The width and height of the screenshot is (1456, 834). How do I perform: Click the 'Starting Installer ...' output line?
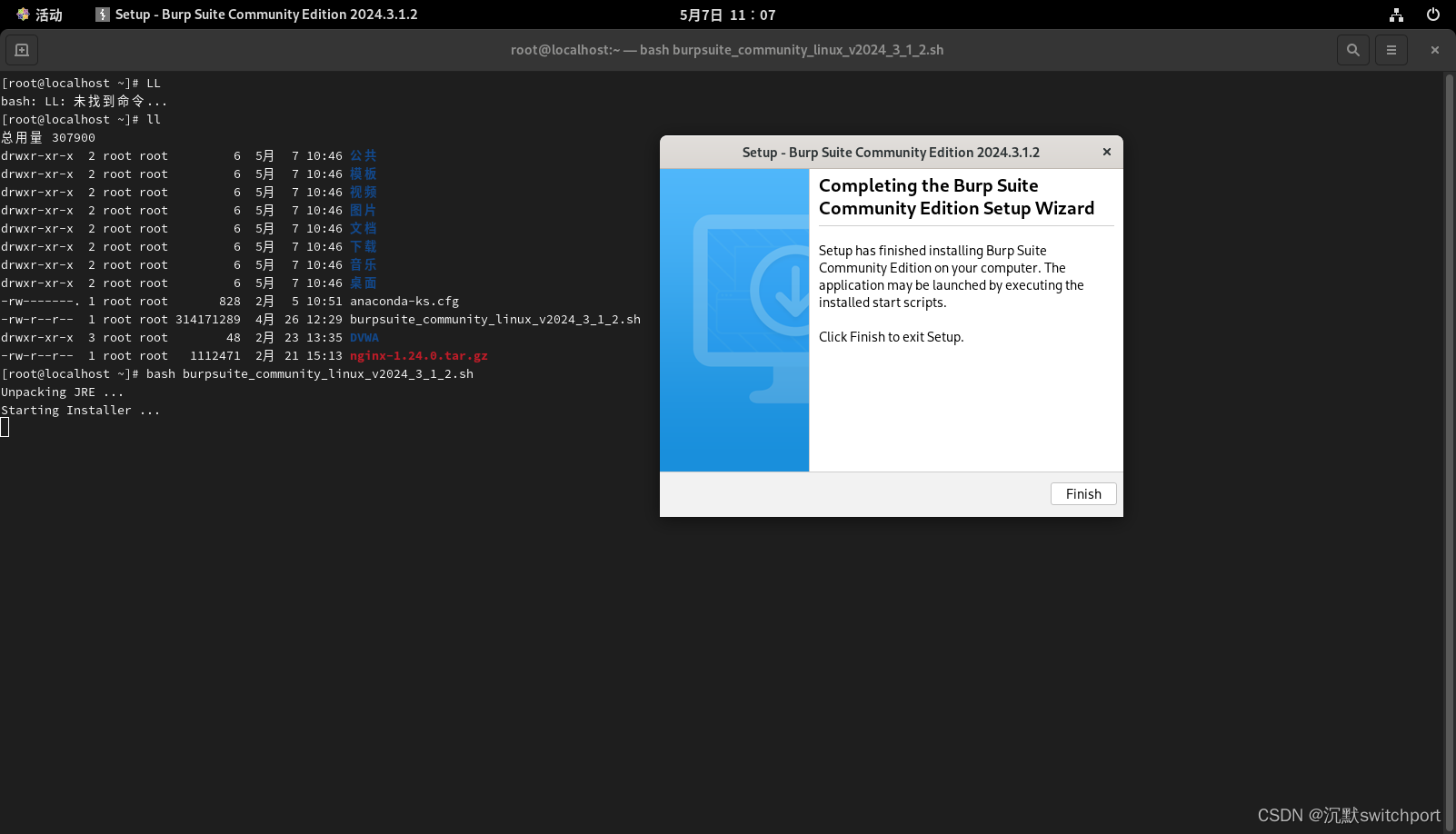[x=81, y=410]
